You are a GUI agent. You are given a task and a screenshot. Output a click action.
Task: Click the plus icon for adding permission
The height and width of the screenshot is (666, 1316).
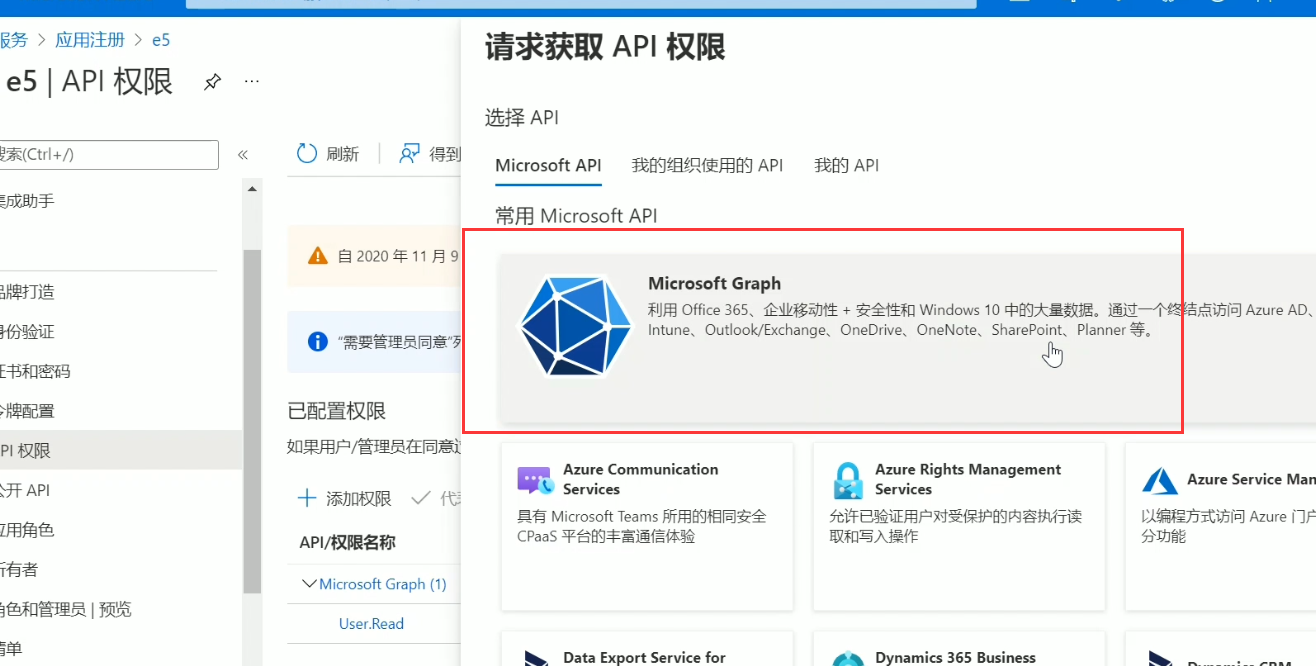(x=307, y=498)
